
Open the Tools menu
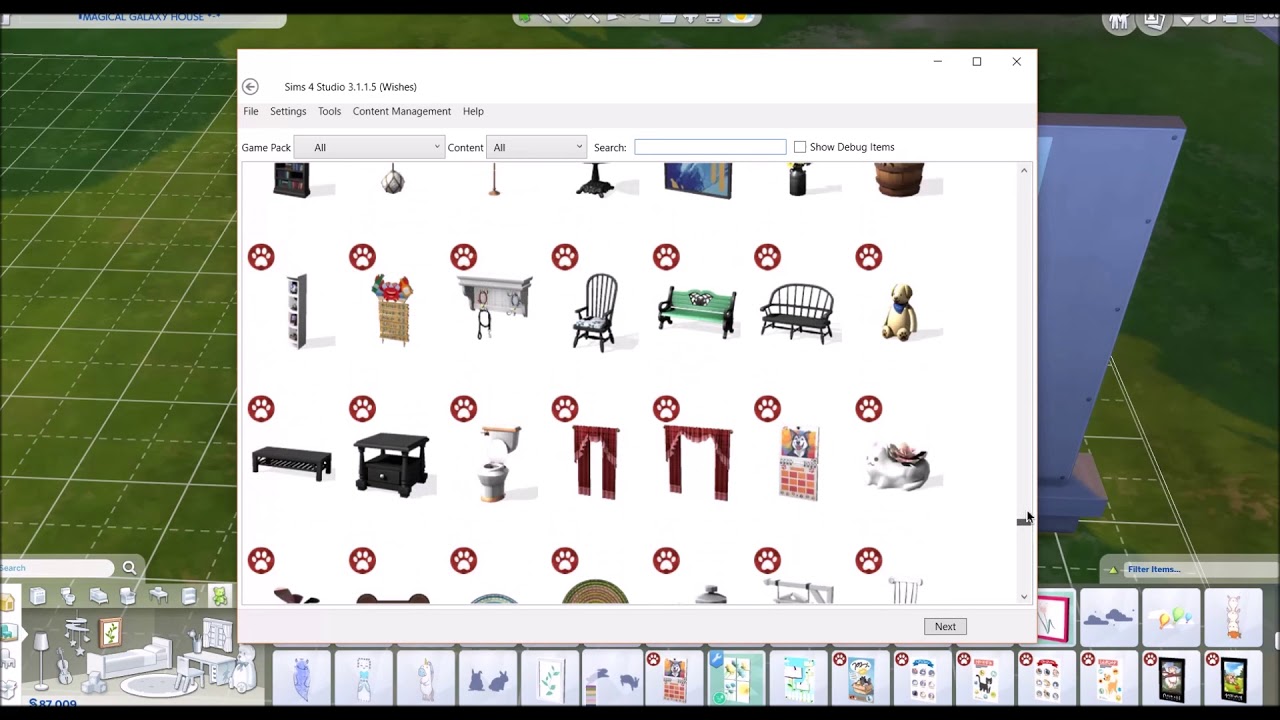[x=329, y=111]
